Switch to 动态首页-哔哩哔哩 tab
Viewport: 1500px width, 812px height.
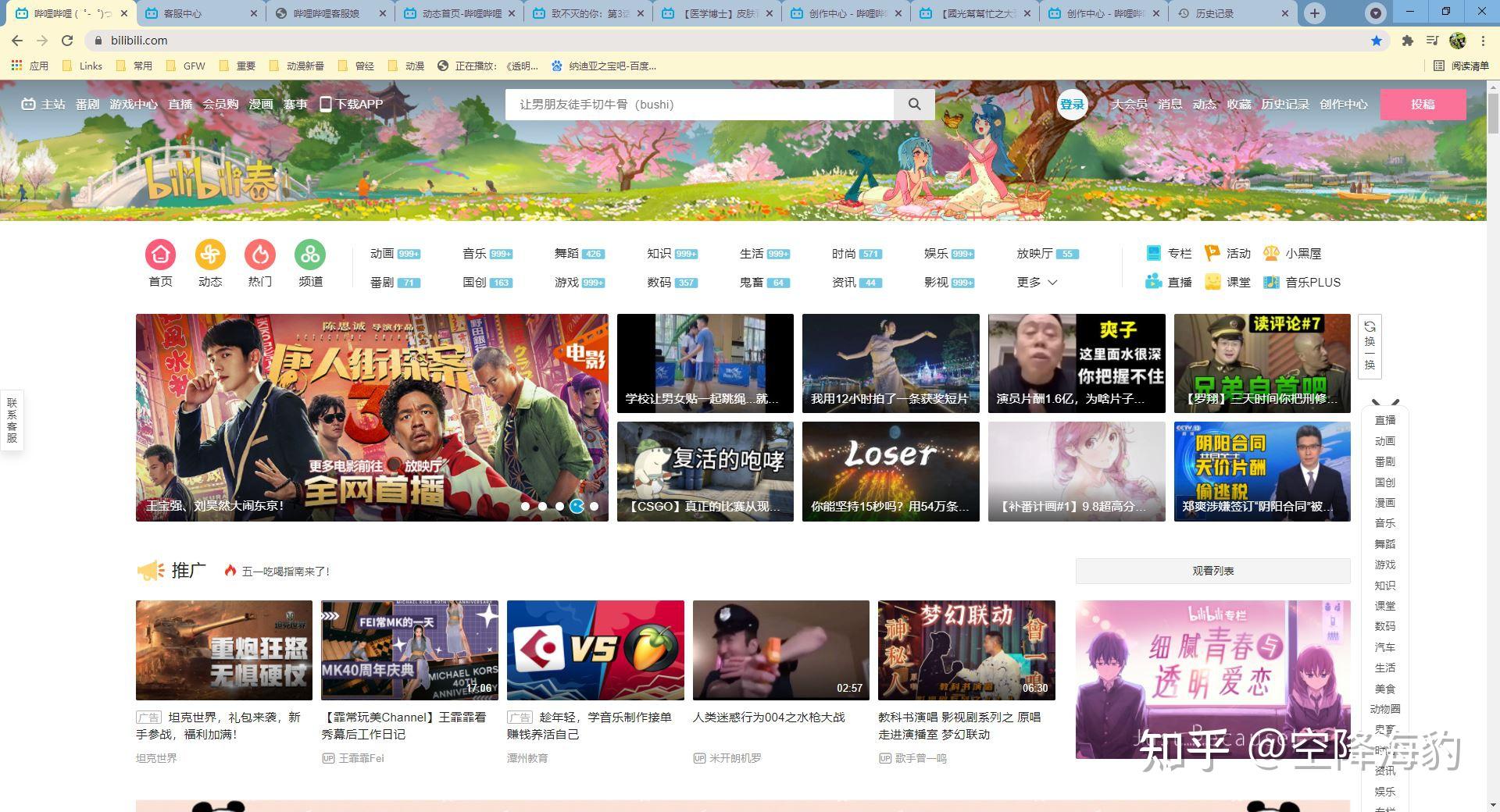[459, 13]
